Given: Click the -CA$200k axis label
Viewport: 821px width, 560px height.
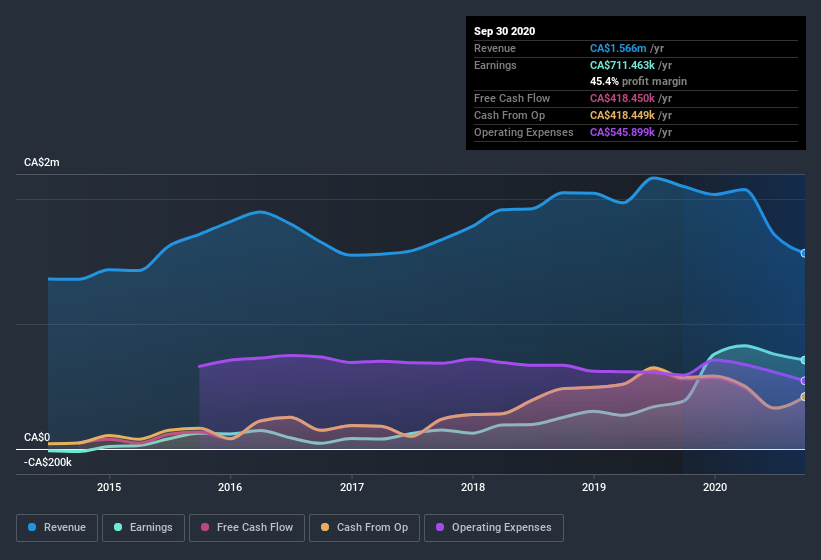Looking at the screenshot, I should point(48,462).
